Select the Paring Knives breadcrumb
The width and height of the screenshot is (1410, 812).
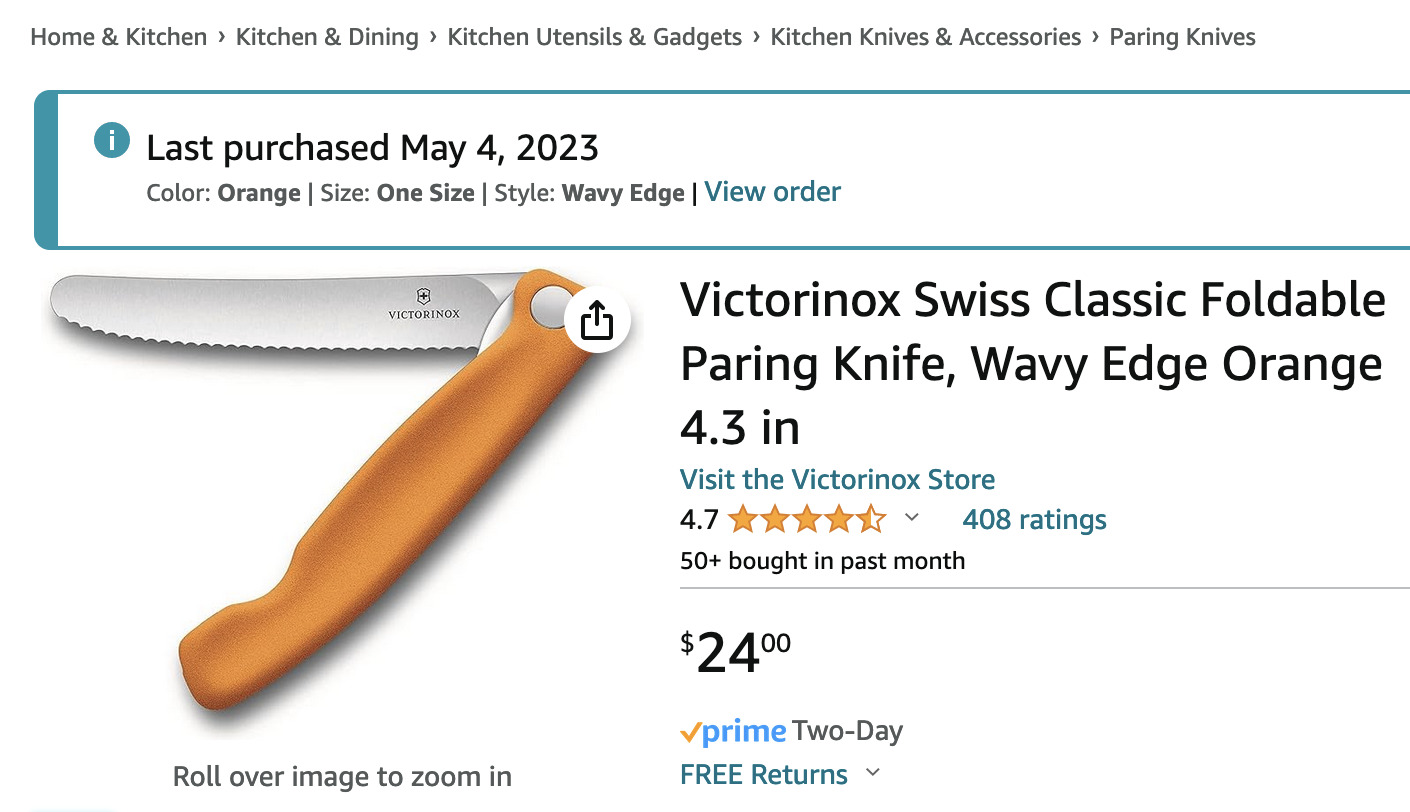(1183, 38)
